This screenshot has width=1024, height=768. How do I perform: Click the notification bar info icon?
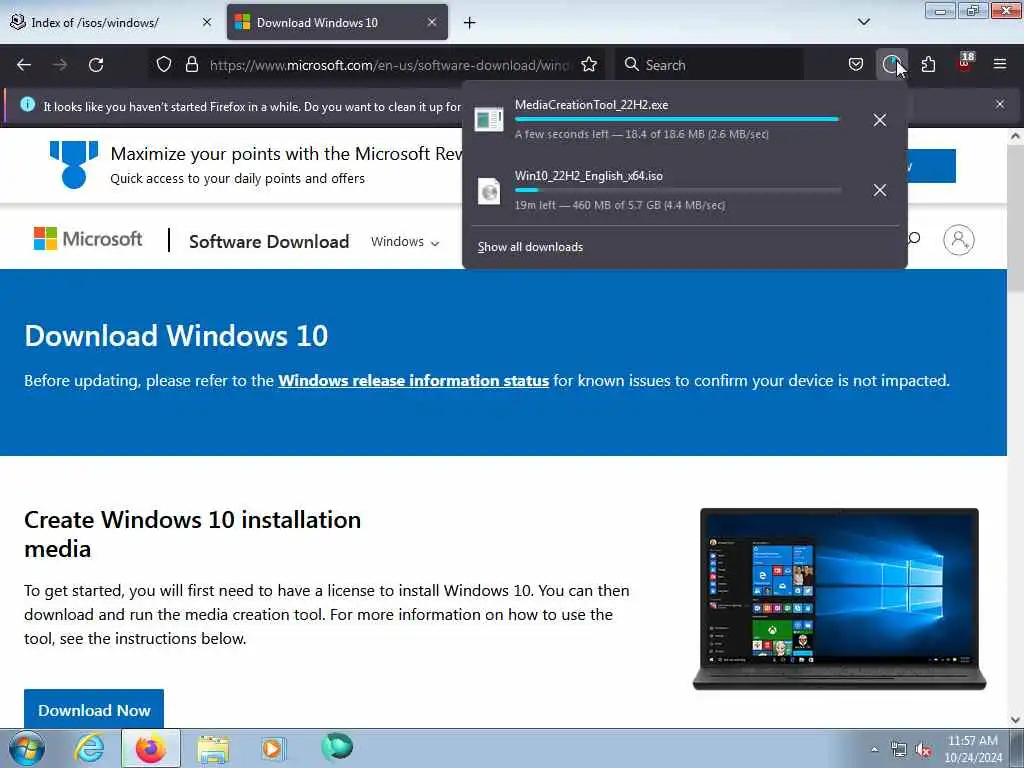pyautogui.click(x=27, y=104)
